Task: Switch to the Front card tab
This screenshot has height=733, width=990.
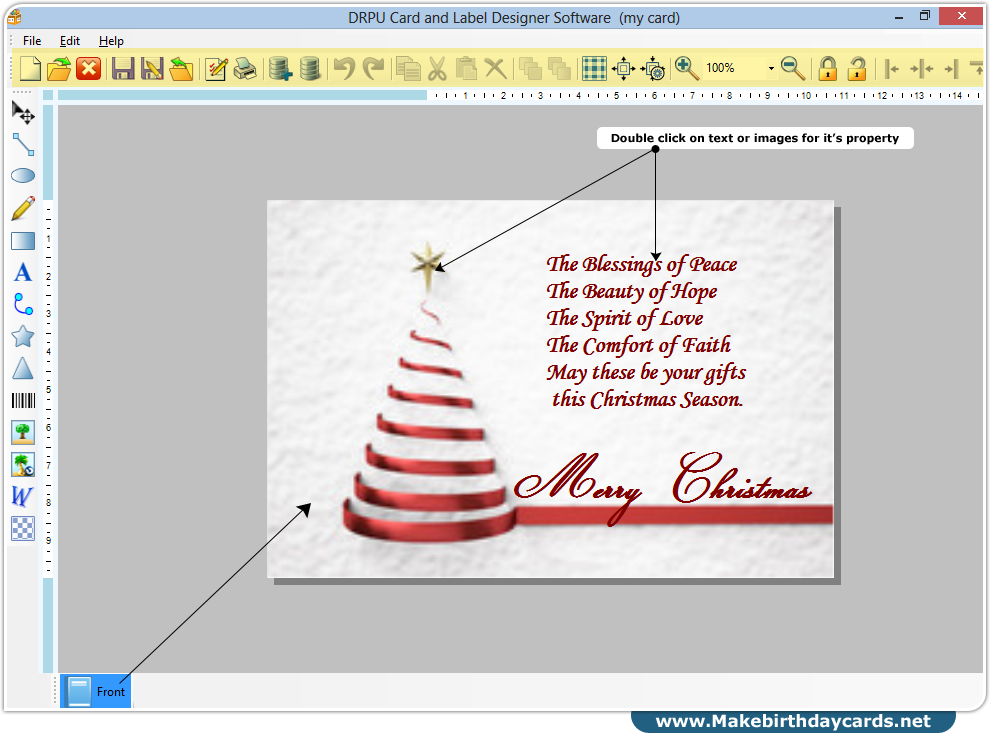Action: tap(95, 691)
